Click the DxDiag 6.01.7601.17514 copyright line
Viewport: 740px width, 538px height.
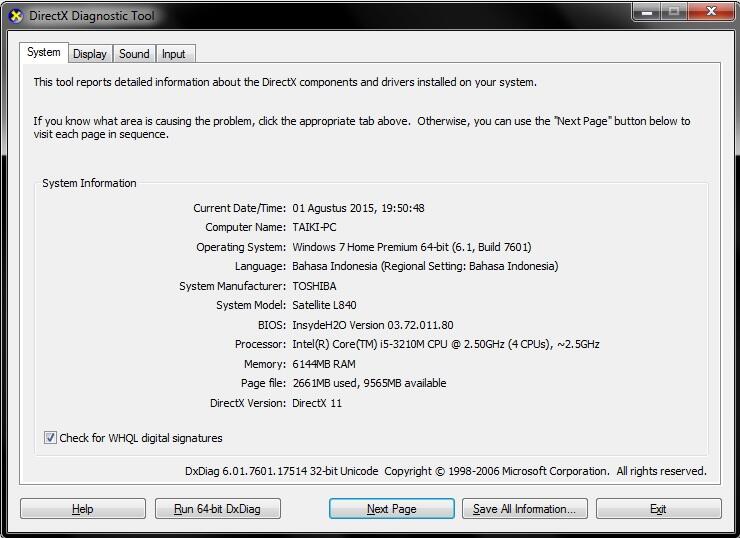pyautogui.click(x=446, y=471)
